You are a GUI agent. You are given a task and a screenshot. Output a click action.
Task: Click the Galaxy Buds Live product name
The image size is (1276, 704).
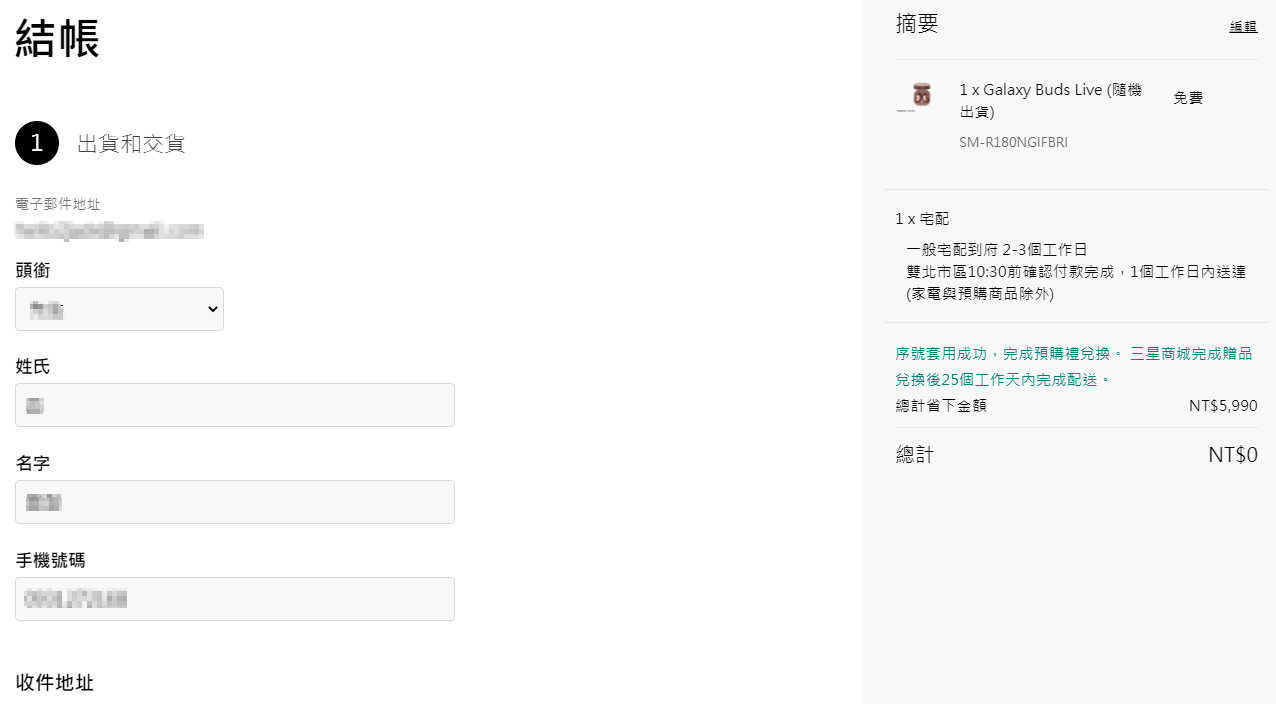pos(1050,100)
